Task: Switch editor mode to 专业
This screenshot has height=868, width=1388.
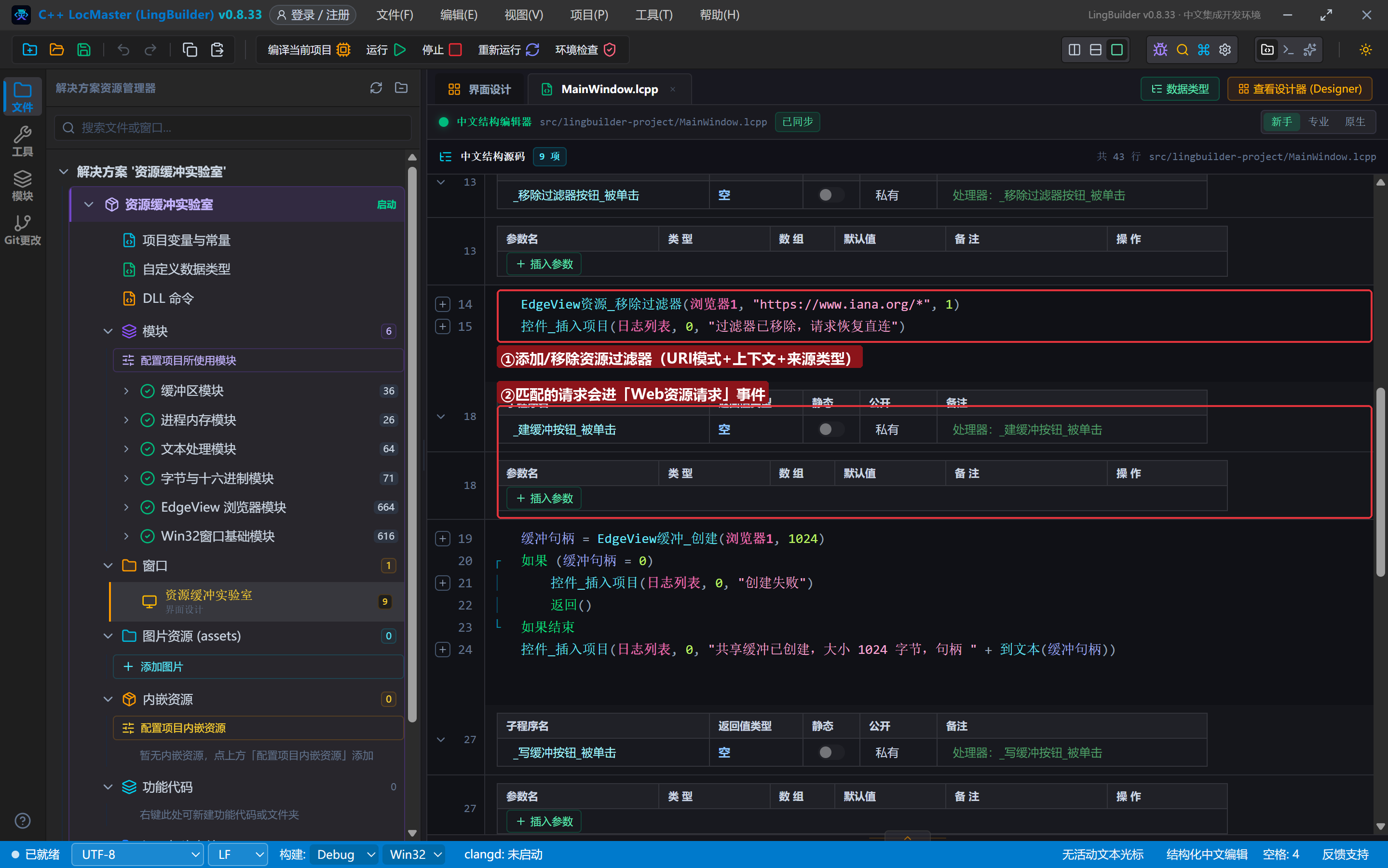Action: click(x=1319, y=122)
